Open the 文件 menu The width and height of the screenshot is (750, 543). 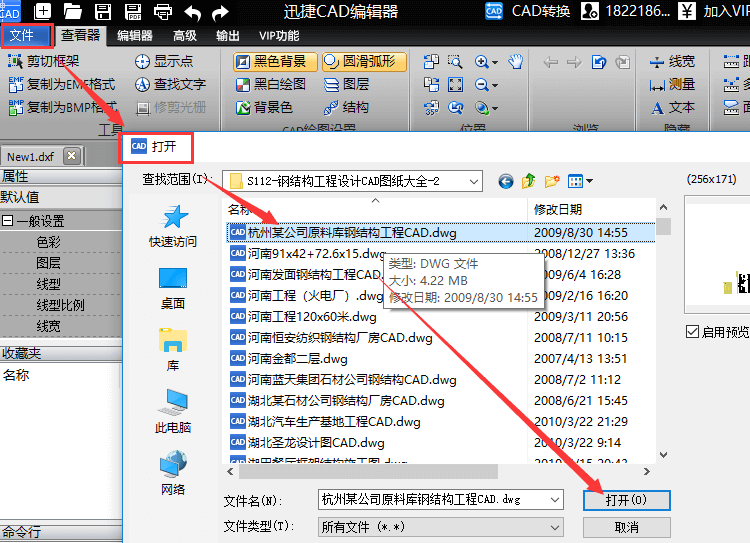coord(27,35)
